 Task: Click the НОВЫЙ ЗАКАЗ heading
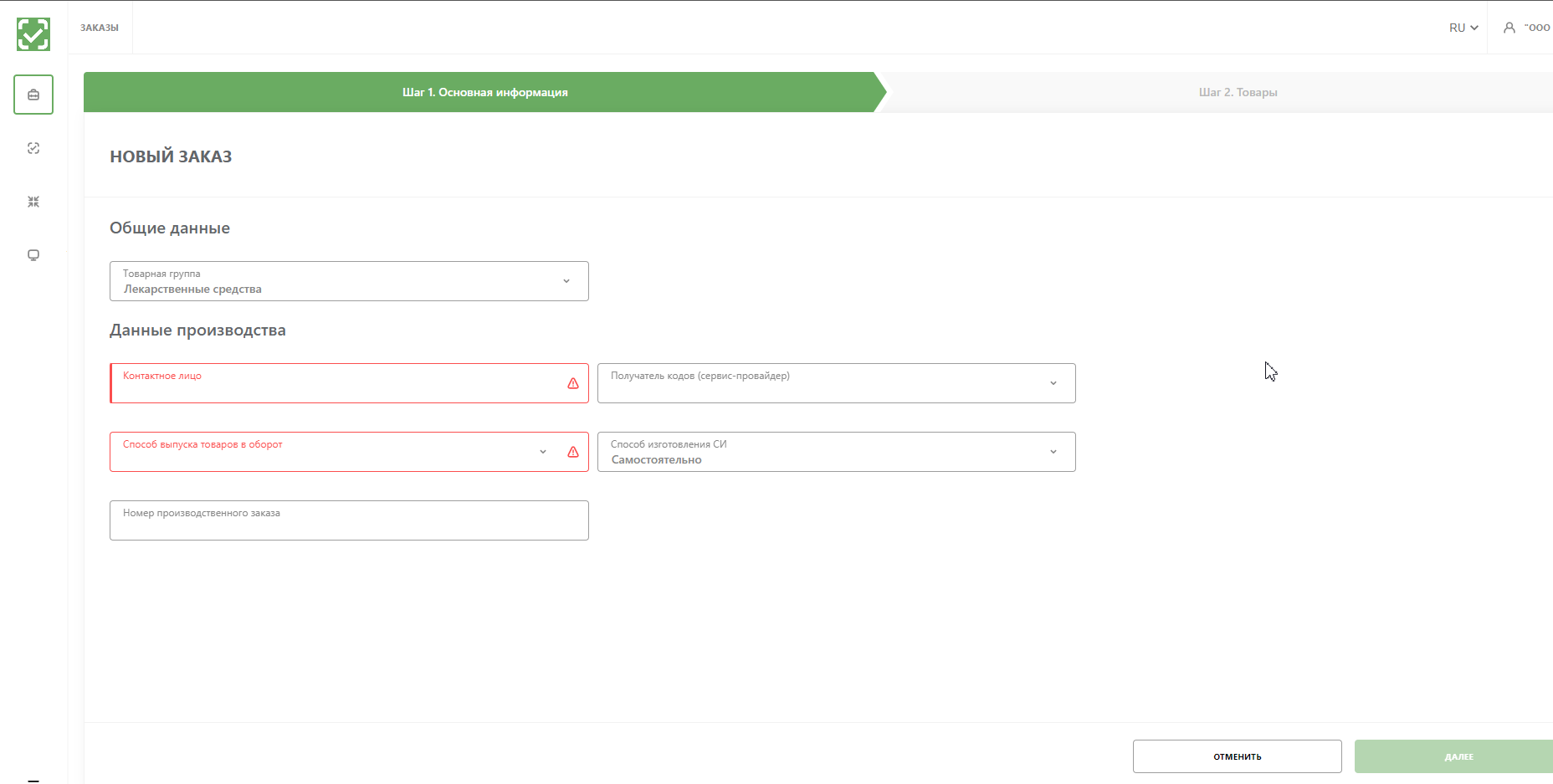click(171, 156)
